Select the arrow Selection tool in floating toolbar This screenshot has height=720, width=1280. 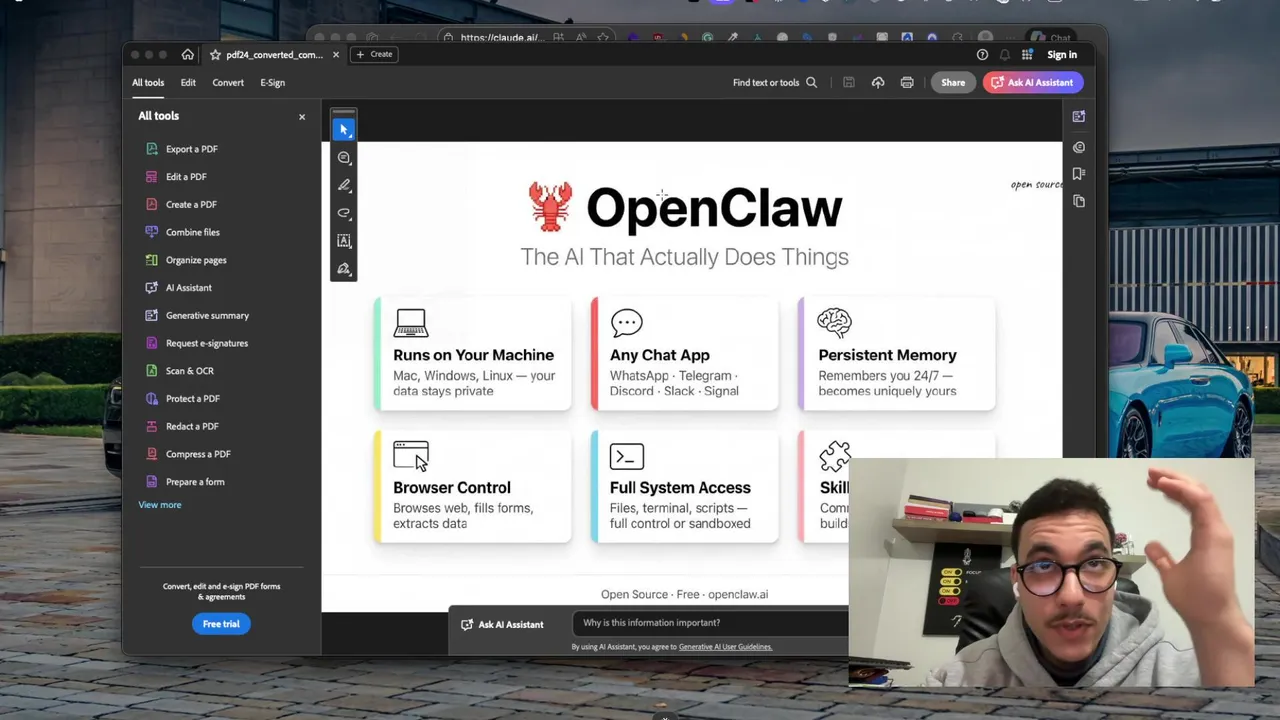point(344,130)
